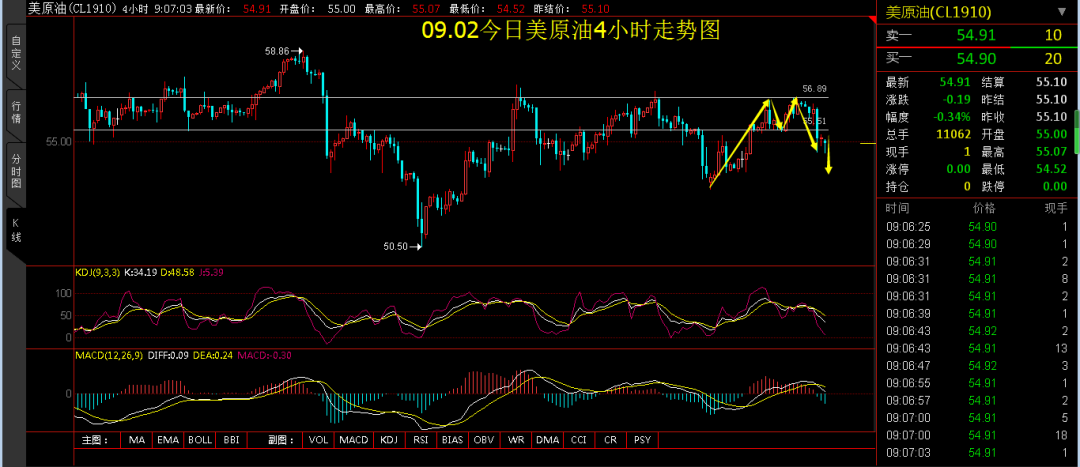Viewport: 1080px width, 467px height.
Task: Show the OBV sub-chart indicator
Action: (486, 439)
